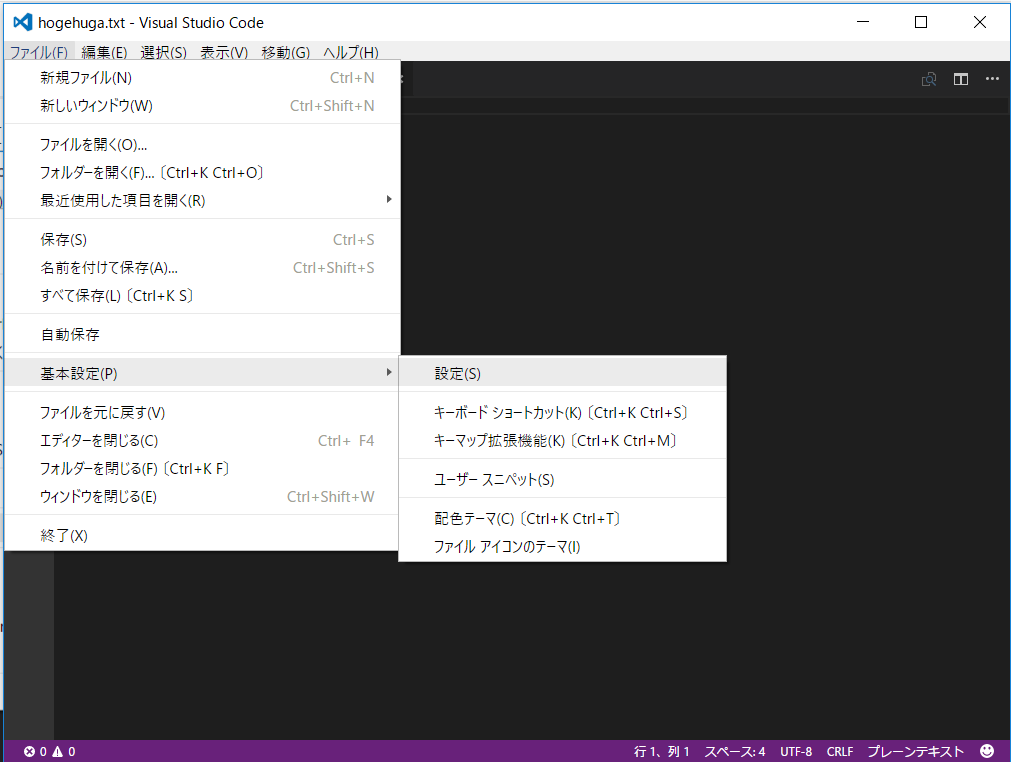The width and height of the screenshot is (1011, 762).
Task: Choose 新規ファイル(N) from the file menu
Action: pyautogui.click(x=202, y=78)
